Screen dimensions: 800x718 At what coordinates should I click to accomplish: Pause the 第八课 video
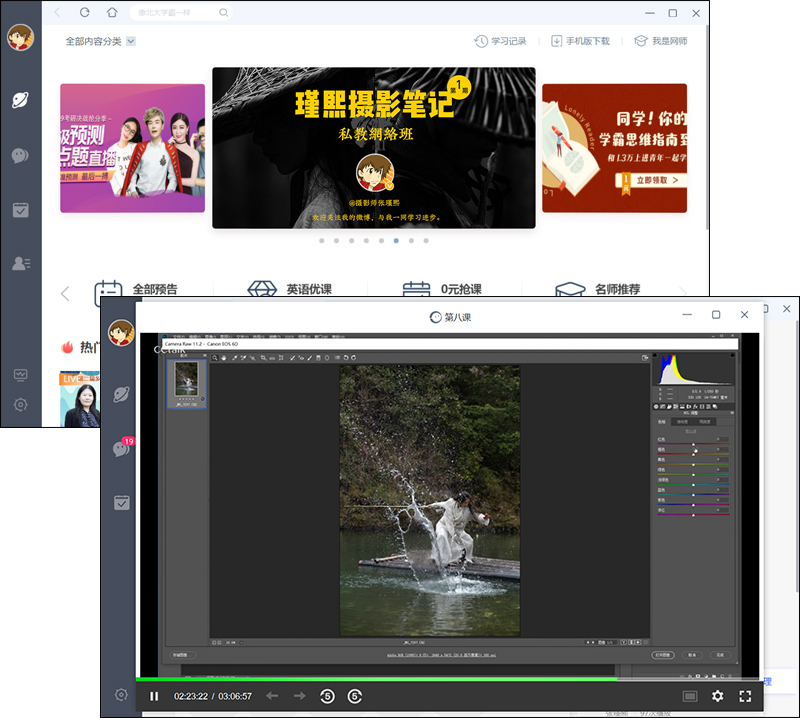(154, 696)
